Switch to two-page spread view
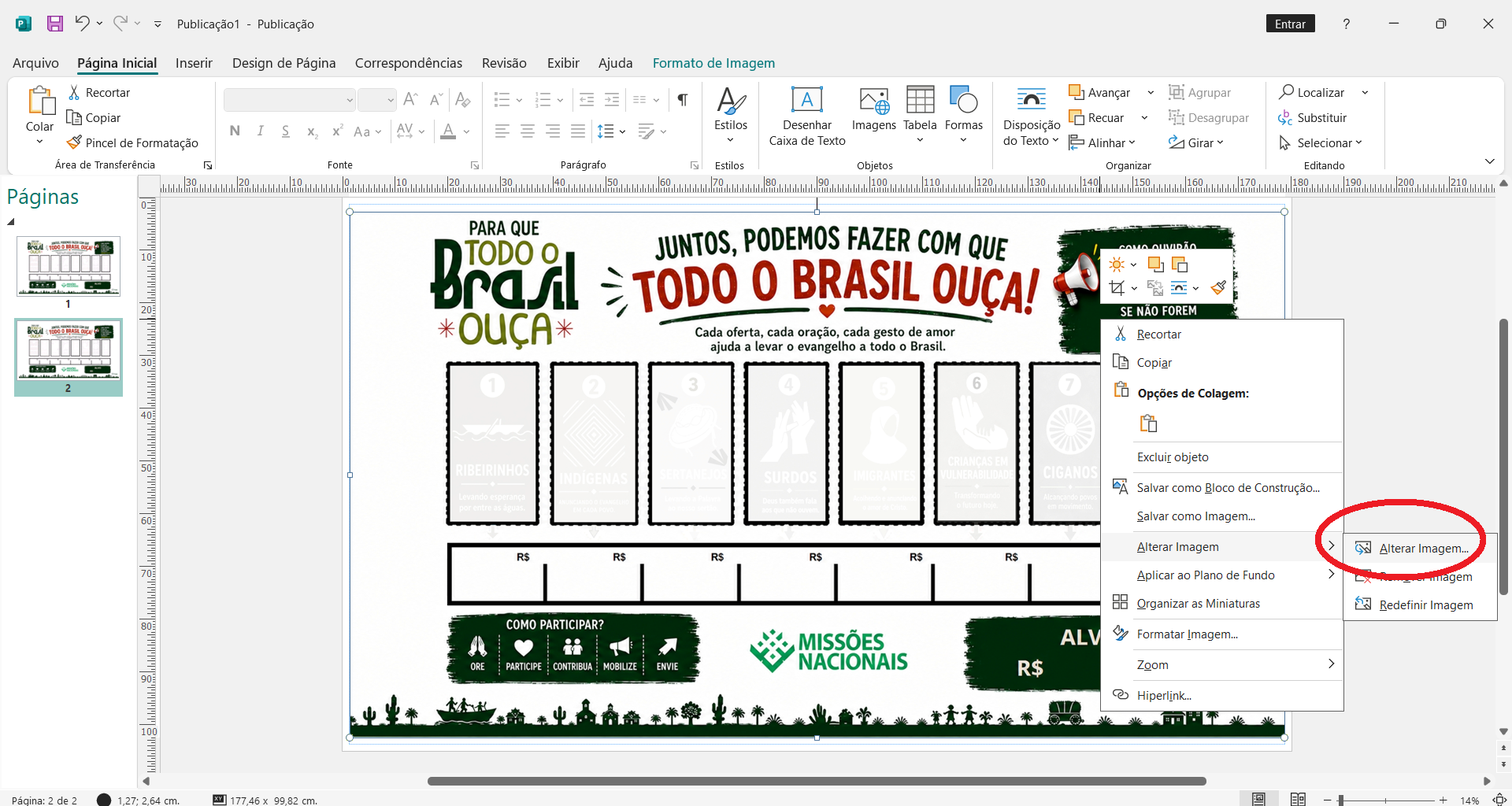This screenshot has width=1512, height=806. point(1298,800)
